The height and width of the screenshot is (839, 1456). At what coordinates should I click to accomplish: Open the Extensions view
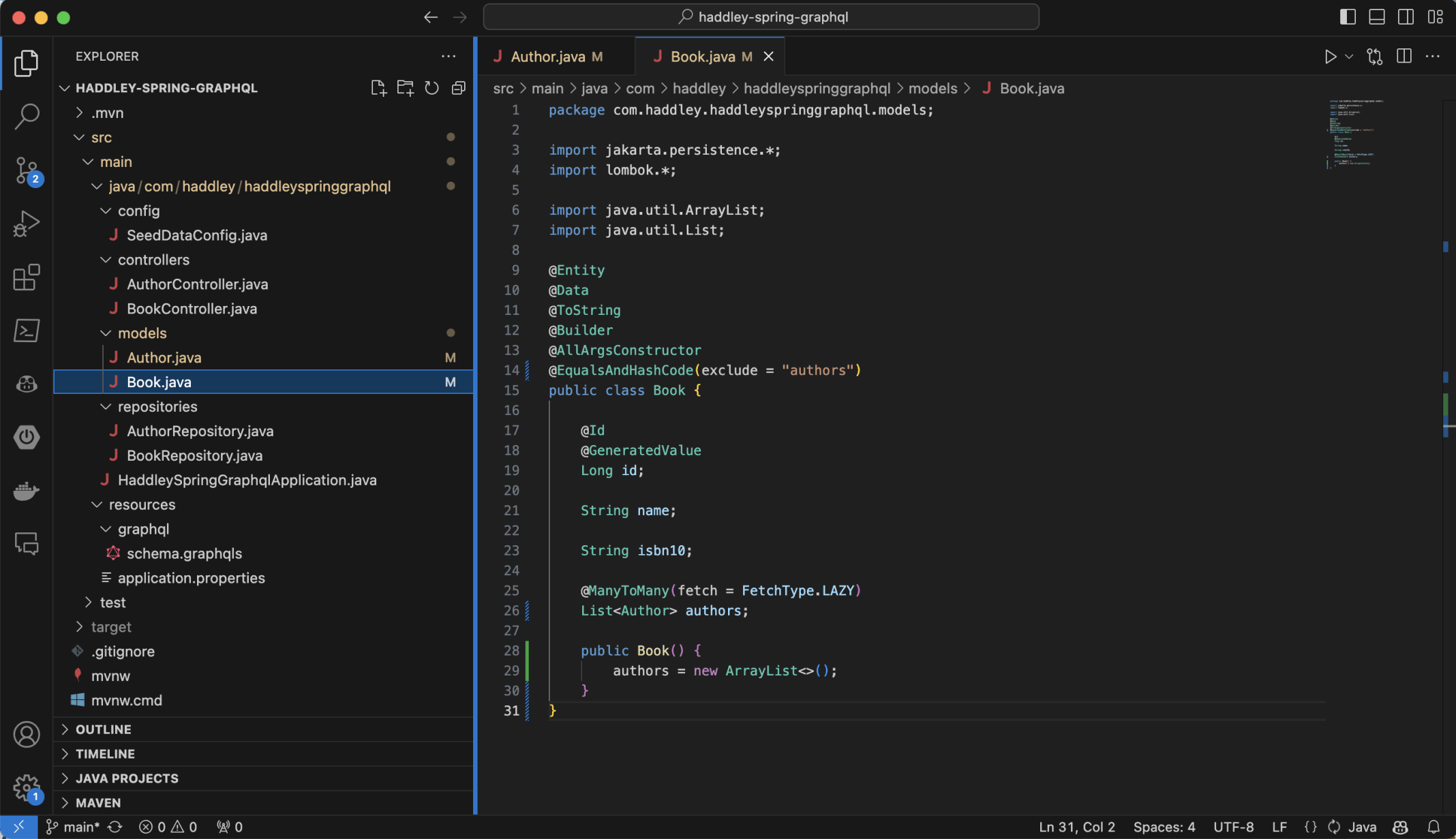(27, 277)
